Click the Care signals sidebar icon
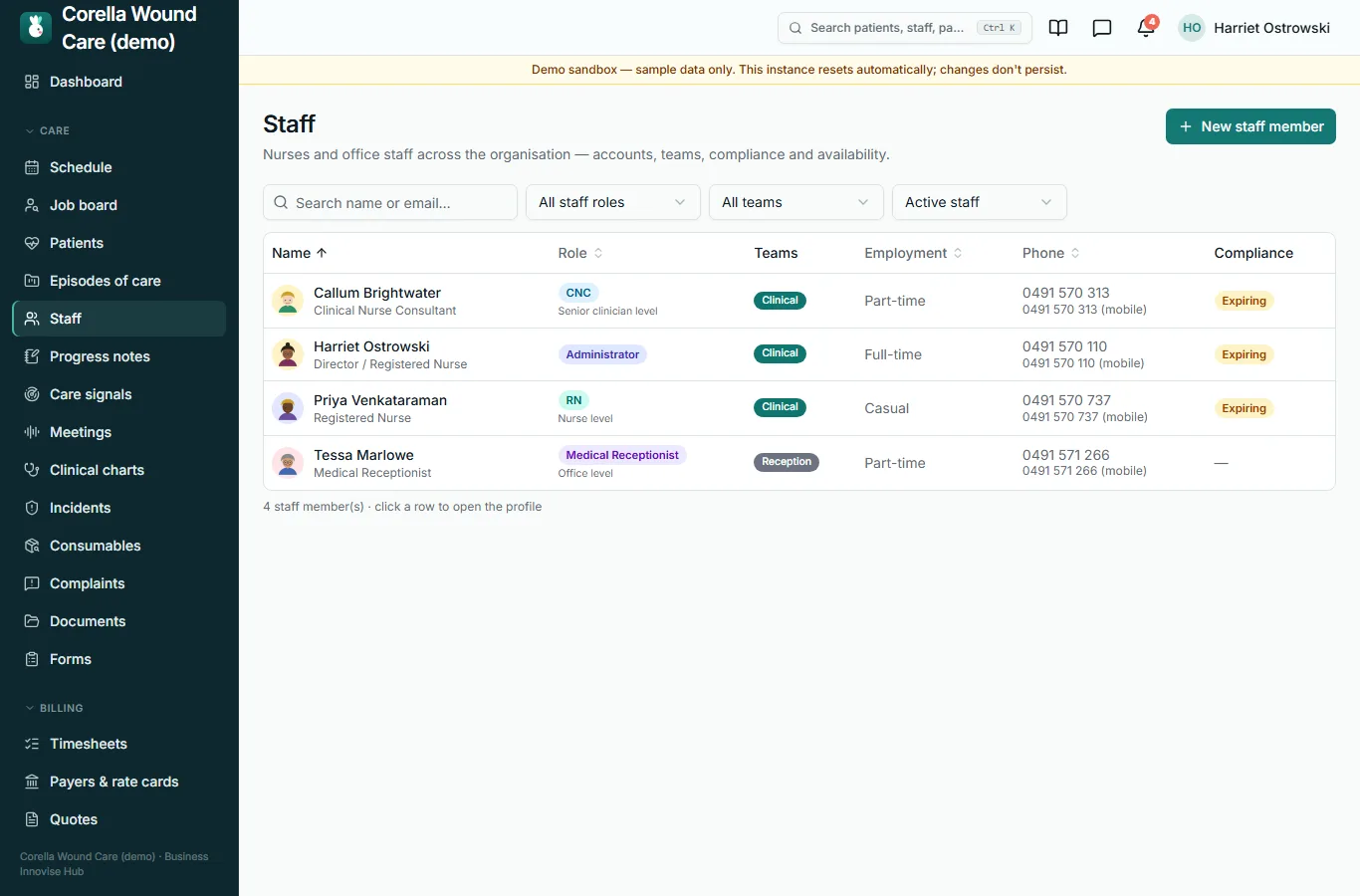The width and height of the screenshot is (1360, 896). click(x=32, y=394)
